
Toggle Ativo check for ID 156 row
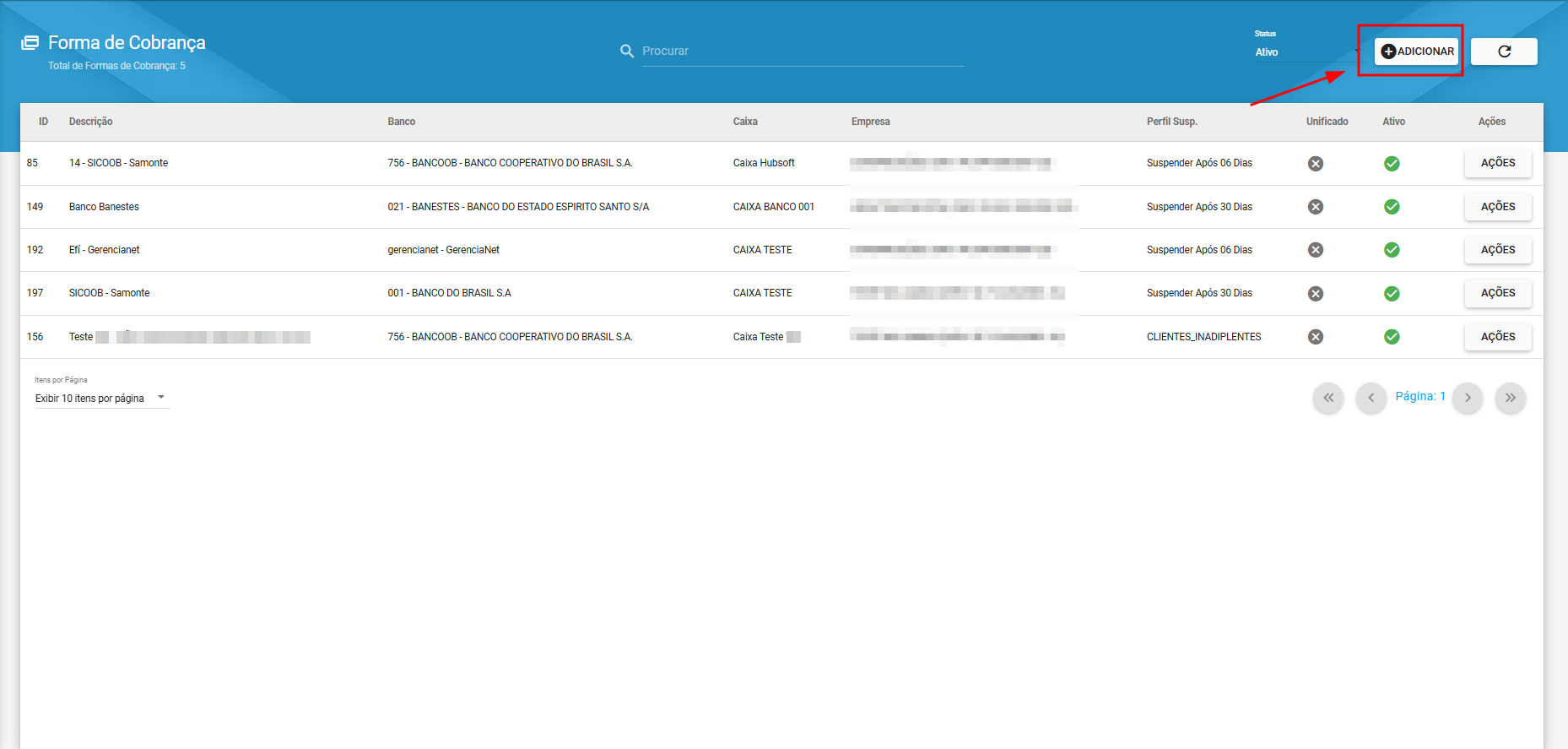[1392, 337]
